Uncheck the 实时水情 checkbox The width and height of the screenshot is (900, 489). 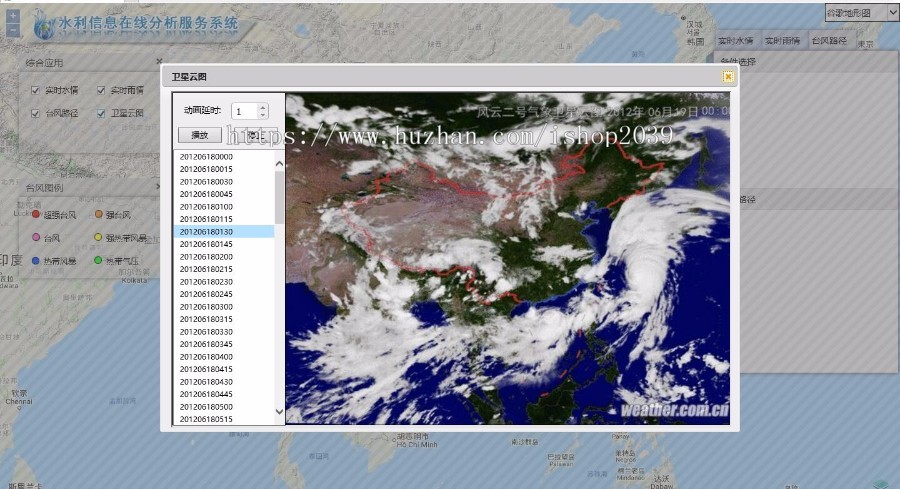pos(35,90)
